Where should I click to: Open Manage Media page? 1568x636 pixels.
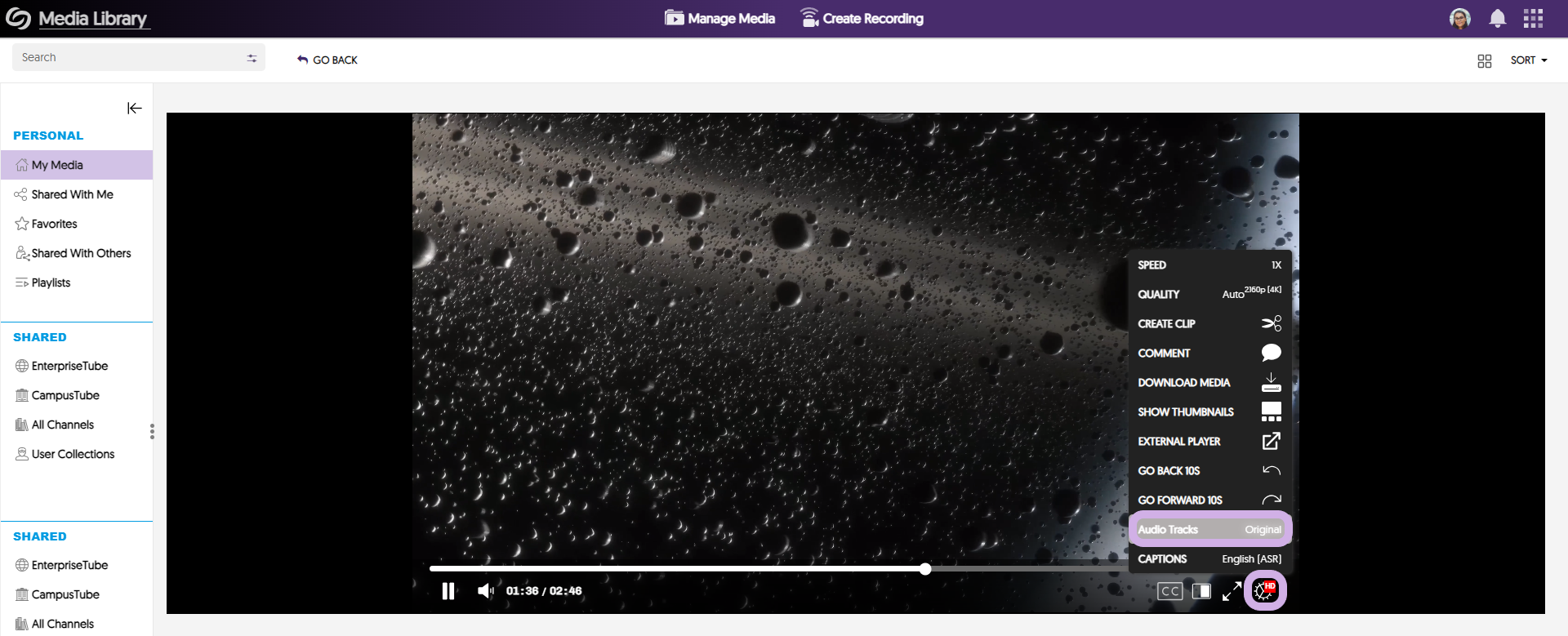(x=720, y=19)
